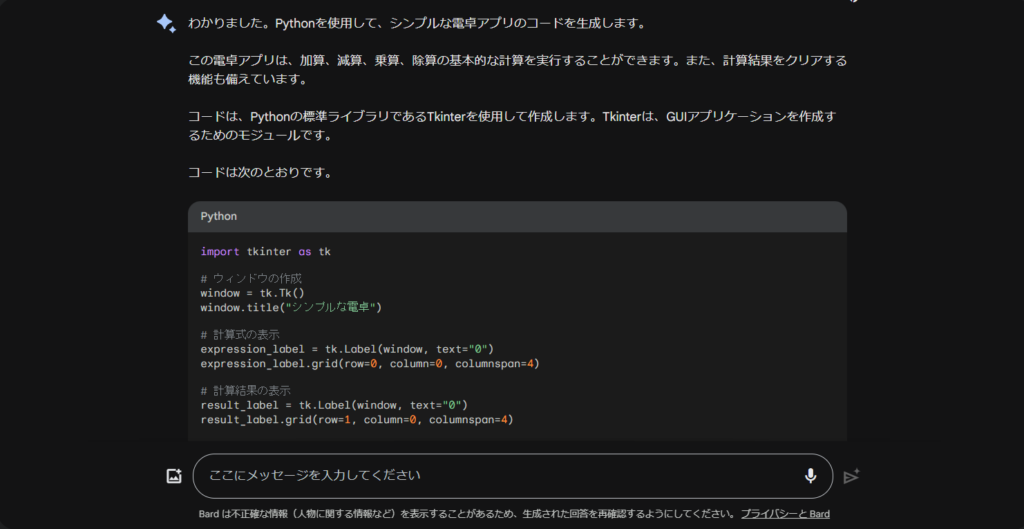
Task: Click the result_label.grid code line
Action: pyautogui.click(x=357, y=419)
